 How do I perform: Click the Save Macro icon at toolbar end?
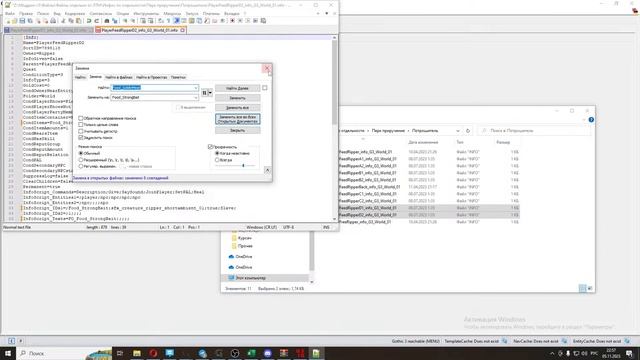click(x=263, y=21)
